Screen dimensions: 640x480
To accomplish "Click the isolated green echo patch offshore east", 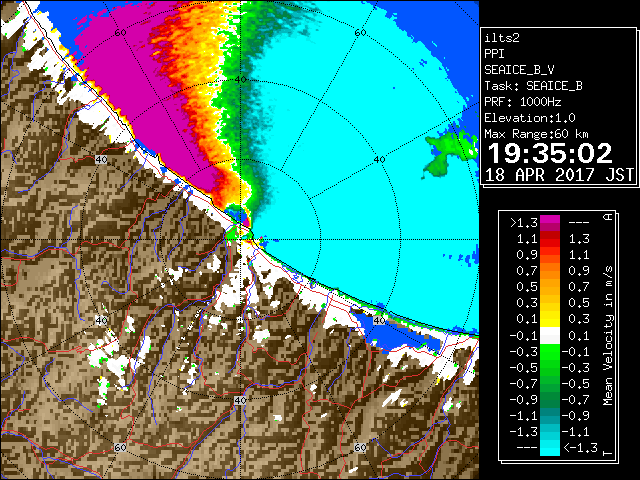I will tap(449, 153).
